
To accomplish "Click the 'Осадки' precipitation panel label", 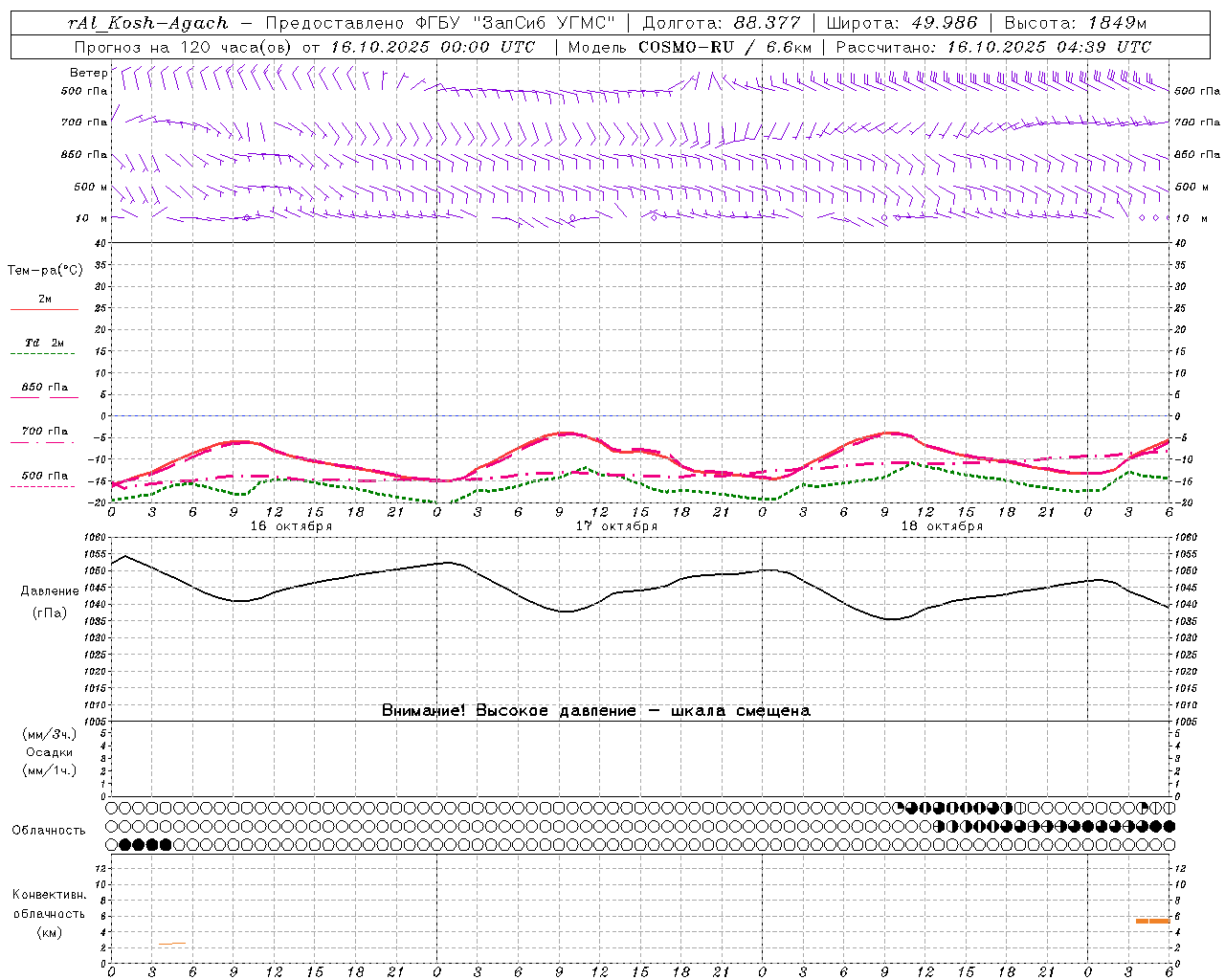I will pyautogui.click(x=50, y=752).
